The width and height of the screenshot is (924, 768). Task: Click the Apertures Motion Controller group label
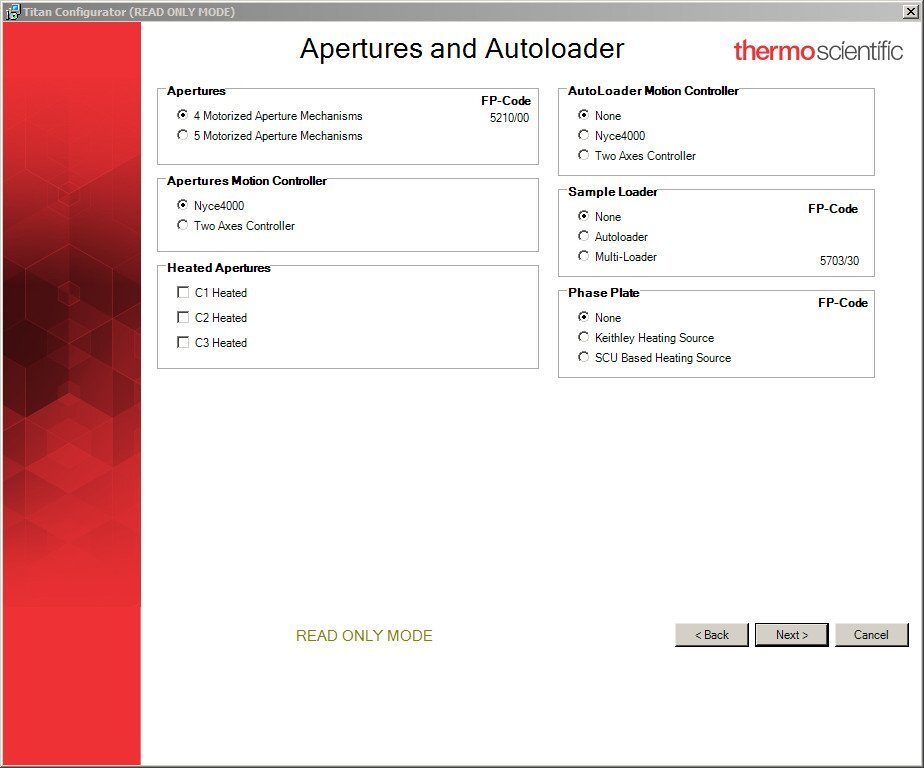pos(247,180)
